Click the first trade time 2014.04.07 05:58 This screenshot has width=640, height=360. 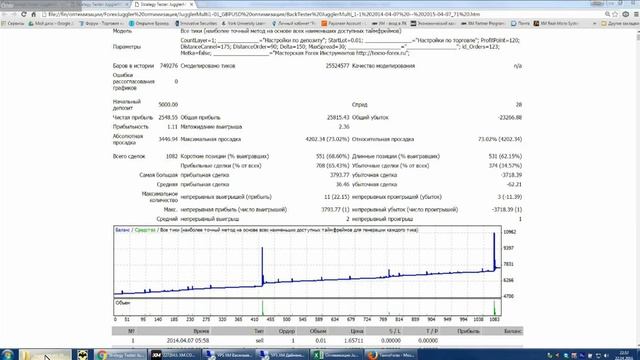click(188, 340)
